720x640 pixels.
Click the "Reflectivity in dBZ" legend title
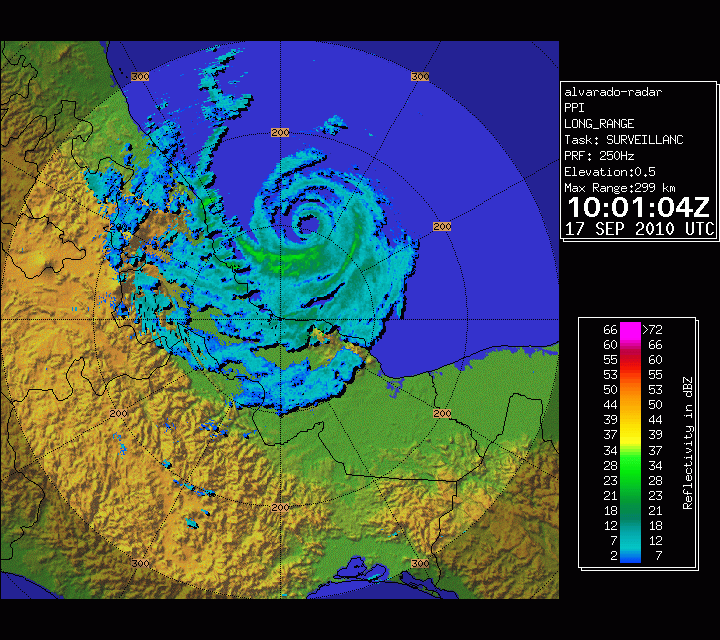[687, 444]
